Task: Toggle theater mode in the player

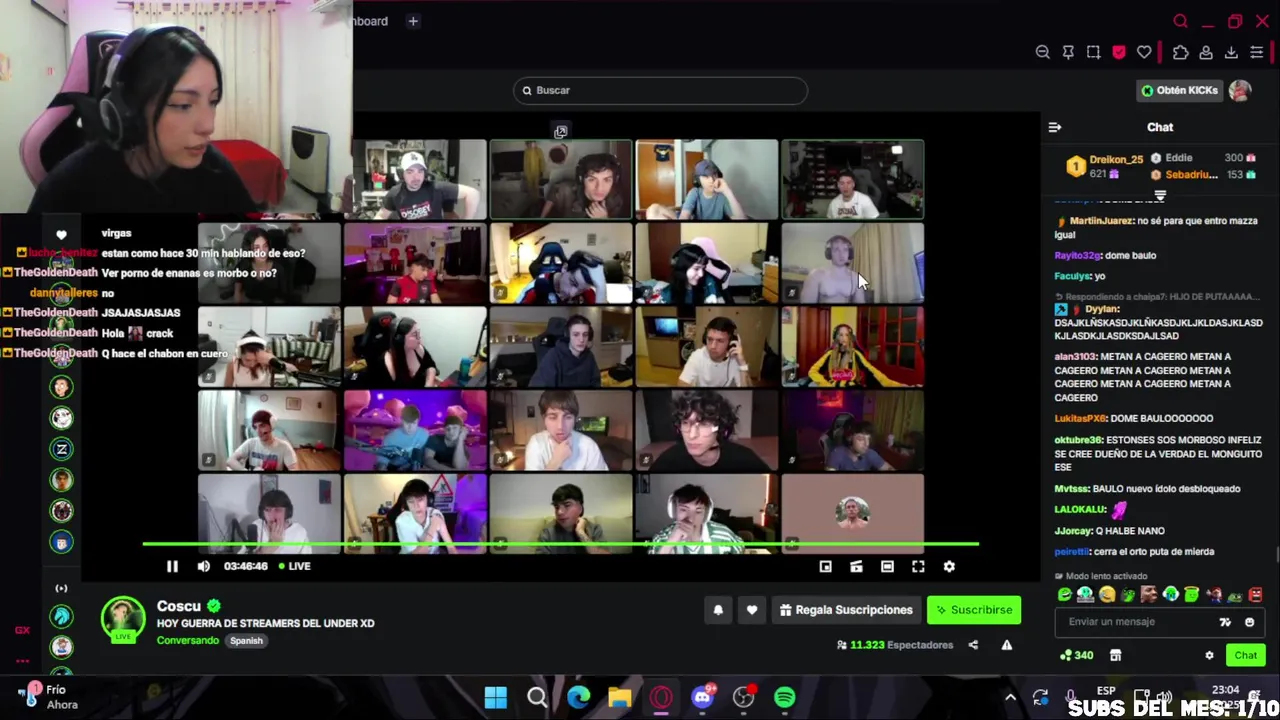Action: 887,567
